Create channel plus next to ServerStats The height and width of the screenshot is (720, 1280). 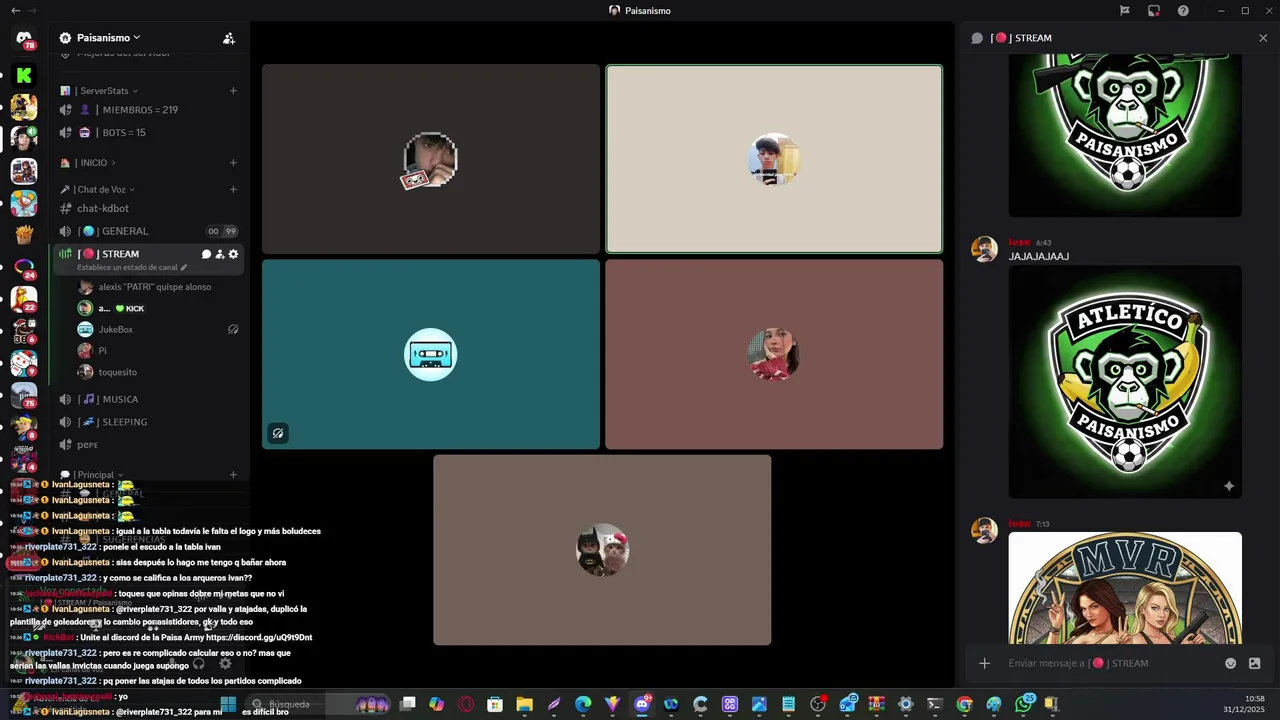[x=233, y=91]
